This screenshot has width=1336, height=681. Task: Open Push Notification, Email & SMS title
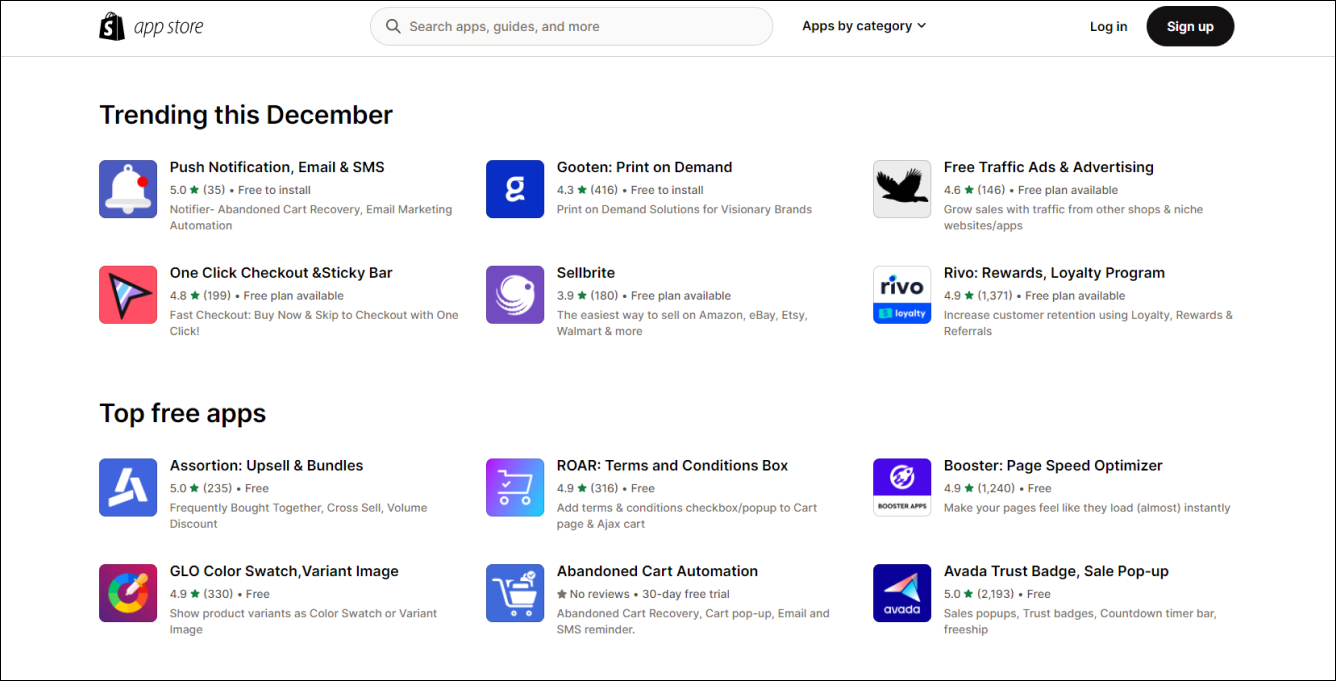(277, 167)
